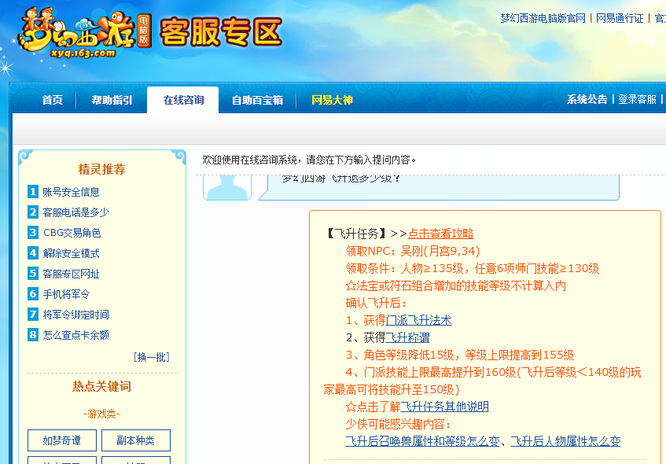Open CBG交易角色 recommendation
Screen dimensions: 666x464
pyautogui.click(x=72, y=233)
